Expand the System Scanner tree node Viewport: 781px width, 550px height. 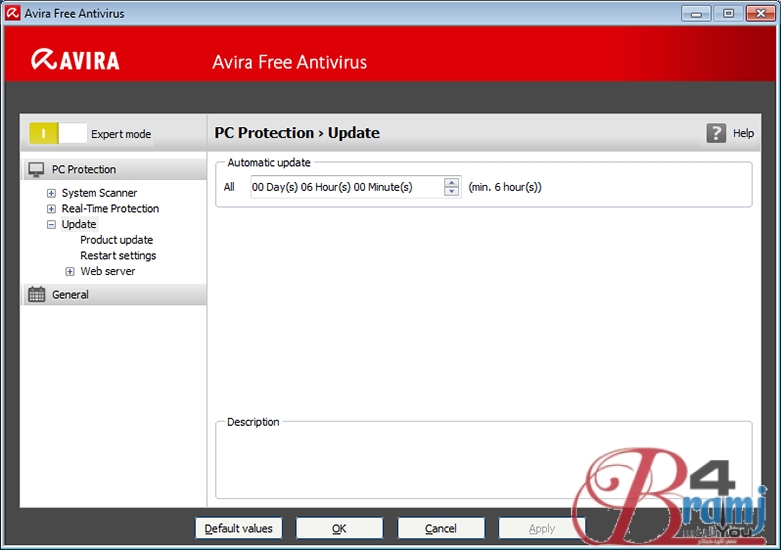tap(51, 193)
